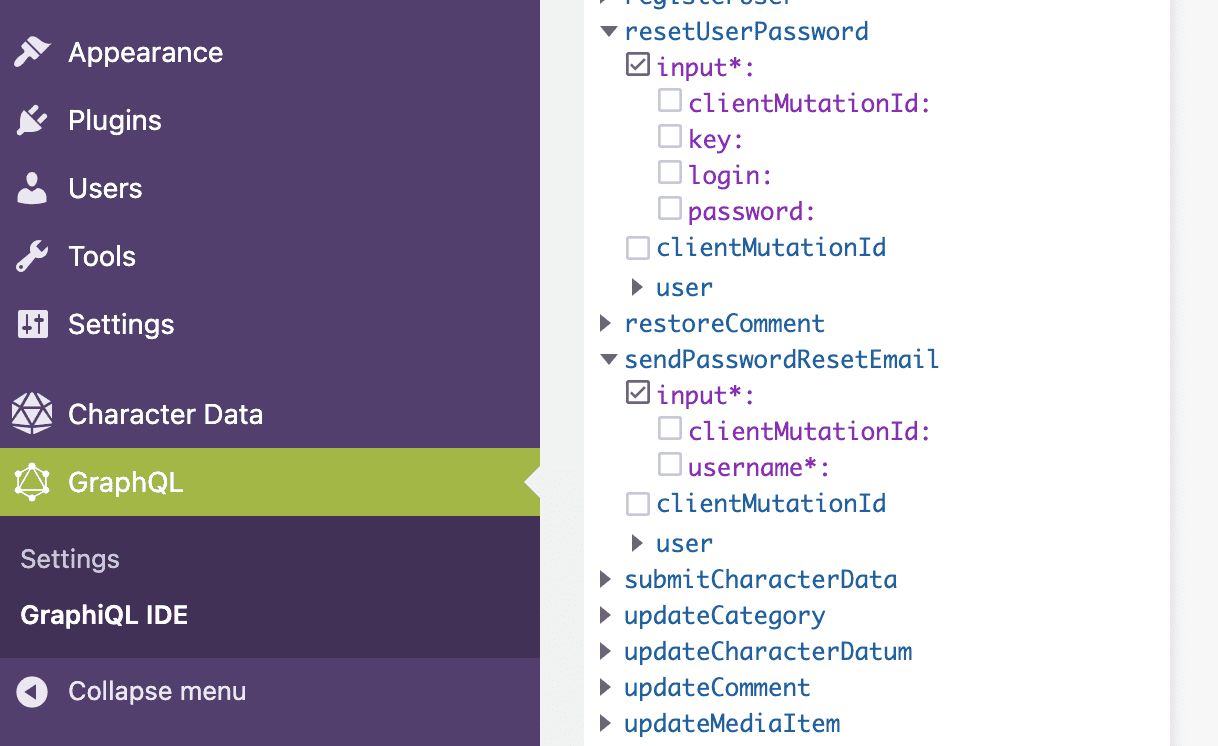Click the GraphQL logo icon
Viewport: 1218px width, 746px height.
[x=32, y=482]
